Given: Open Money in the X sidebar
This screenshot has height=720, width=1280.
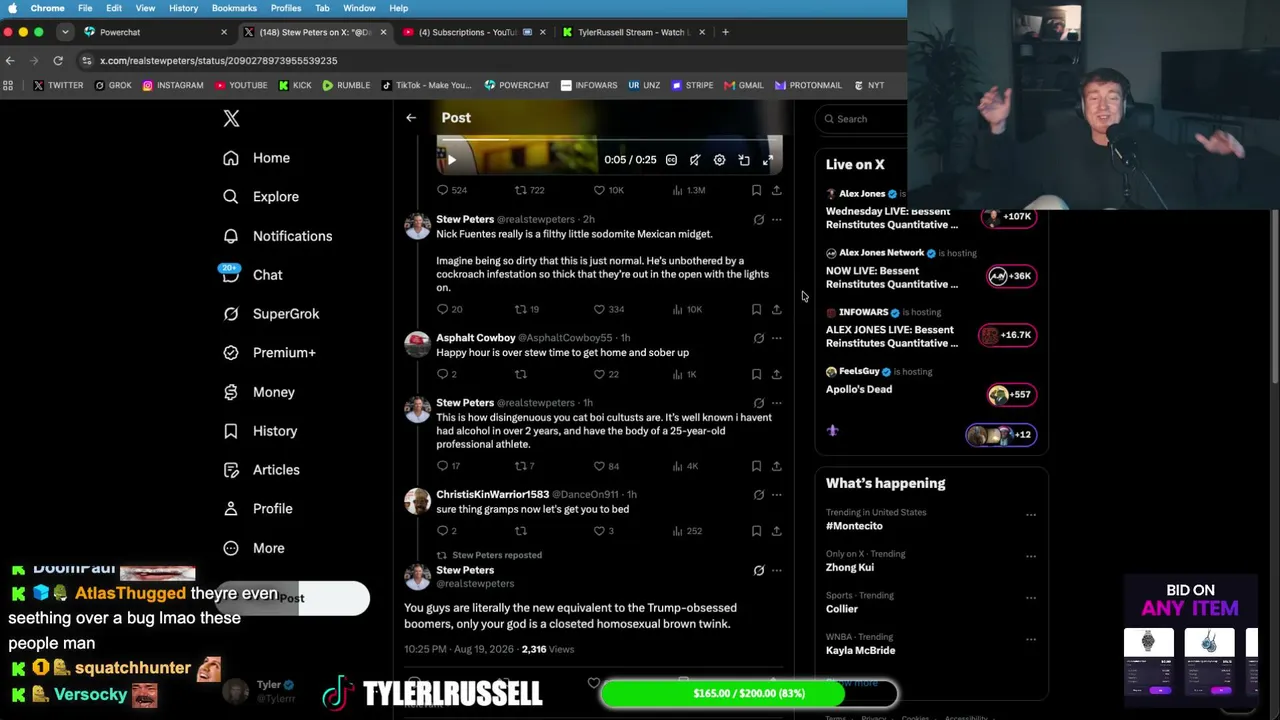Looking at the screenshot, I should point(259,392).
